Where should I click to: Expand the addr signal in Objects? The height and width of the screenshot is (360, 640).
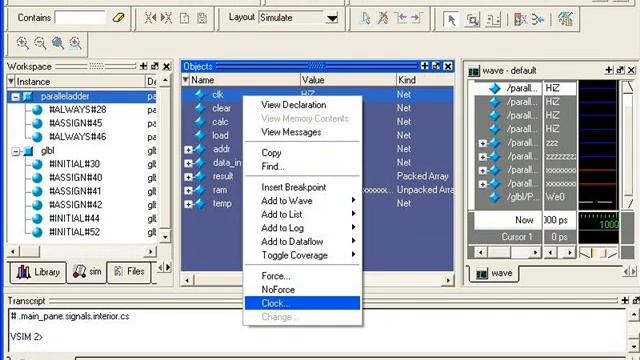point(188,150)
